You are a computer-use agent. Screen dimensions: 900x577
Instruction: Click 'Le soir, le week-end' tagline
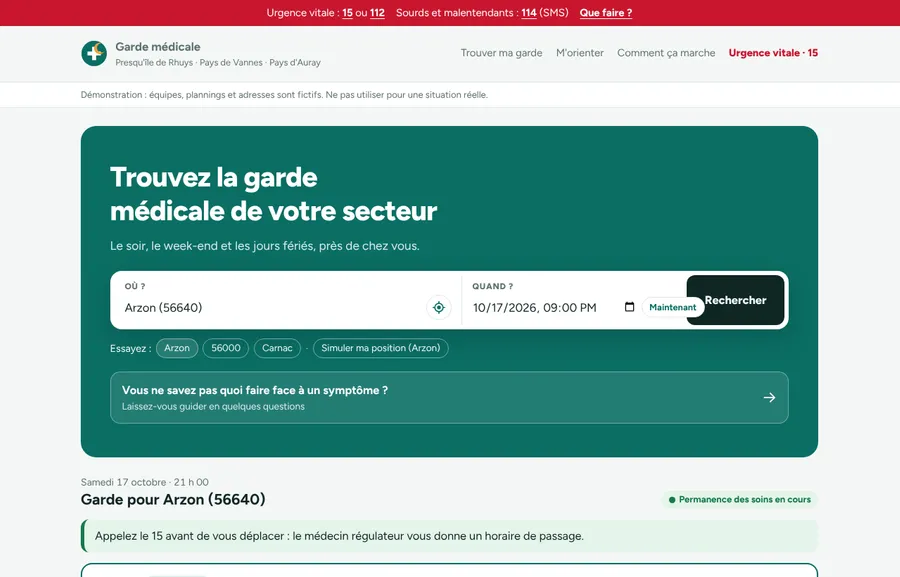(265, 246)
